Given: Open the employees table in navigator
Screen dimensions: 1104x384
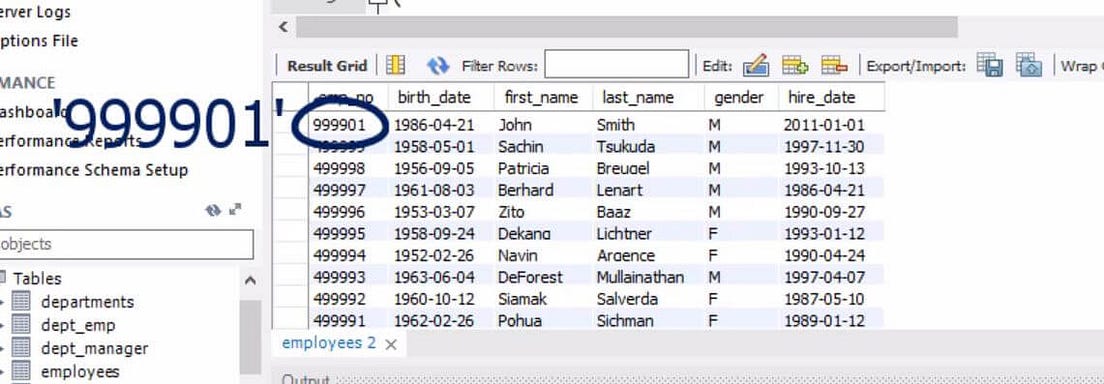Looking at the screenshot, I should point(80,371).
